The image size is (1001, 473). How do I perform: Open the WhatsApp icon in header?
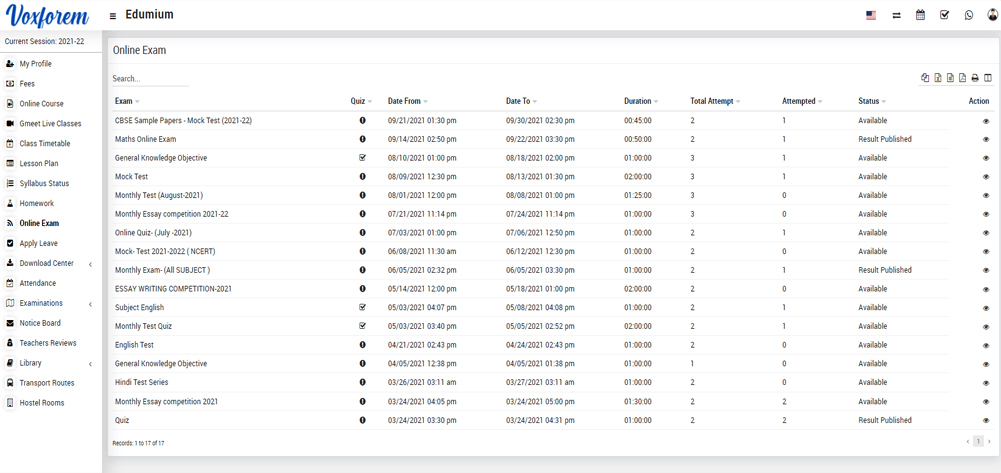(x=968, y=15)
